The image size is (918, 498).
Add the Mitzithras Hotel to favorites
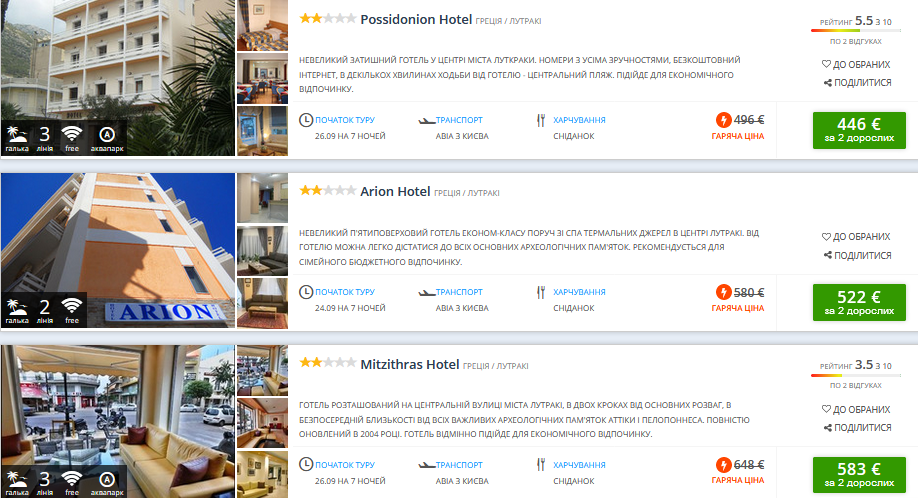pos(855,409)
